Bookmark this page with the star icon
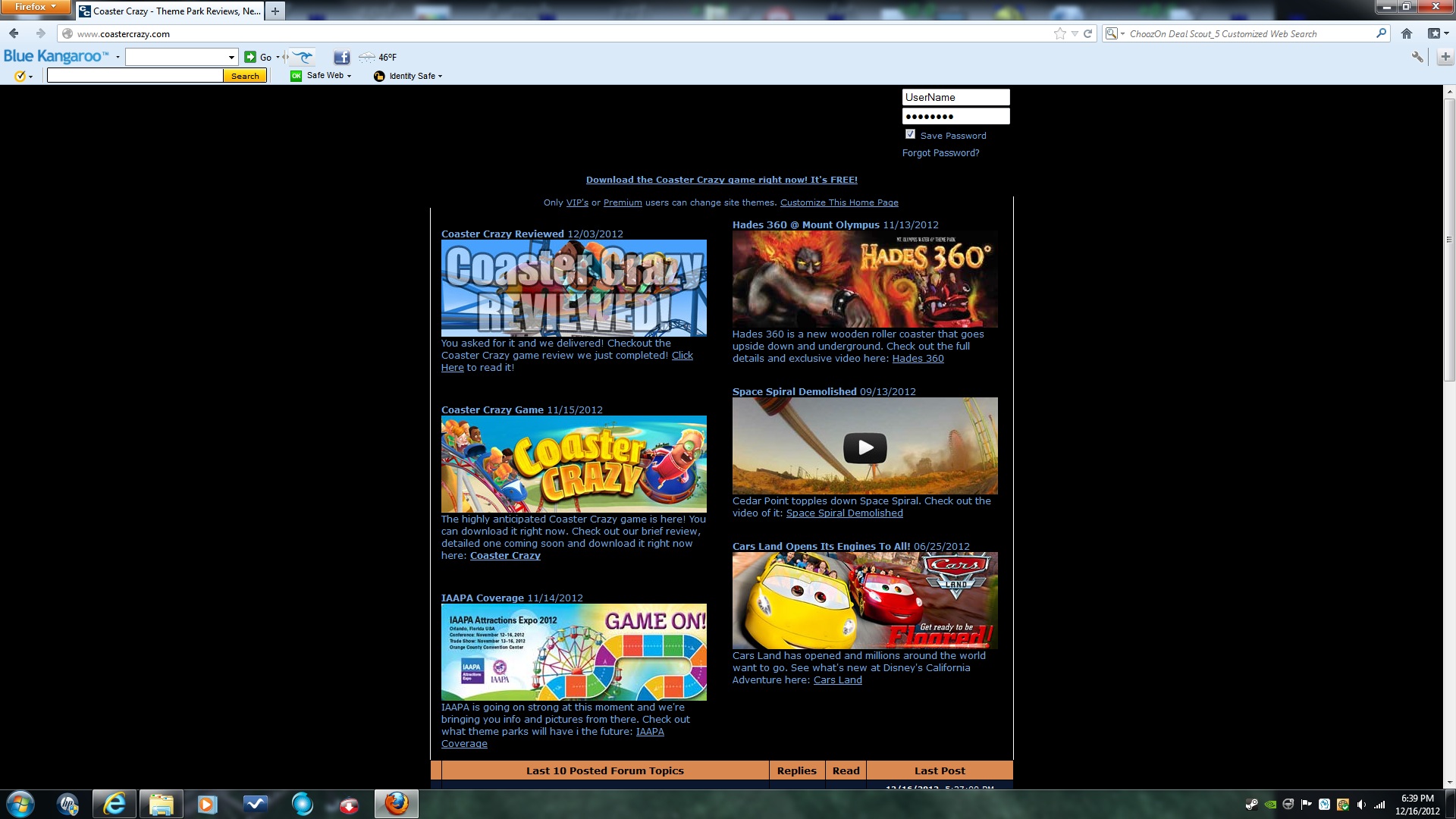Screen dimensions: 1456x819 coord(1059,33)
